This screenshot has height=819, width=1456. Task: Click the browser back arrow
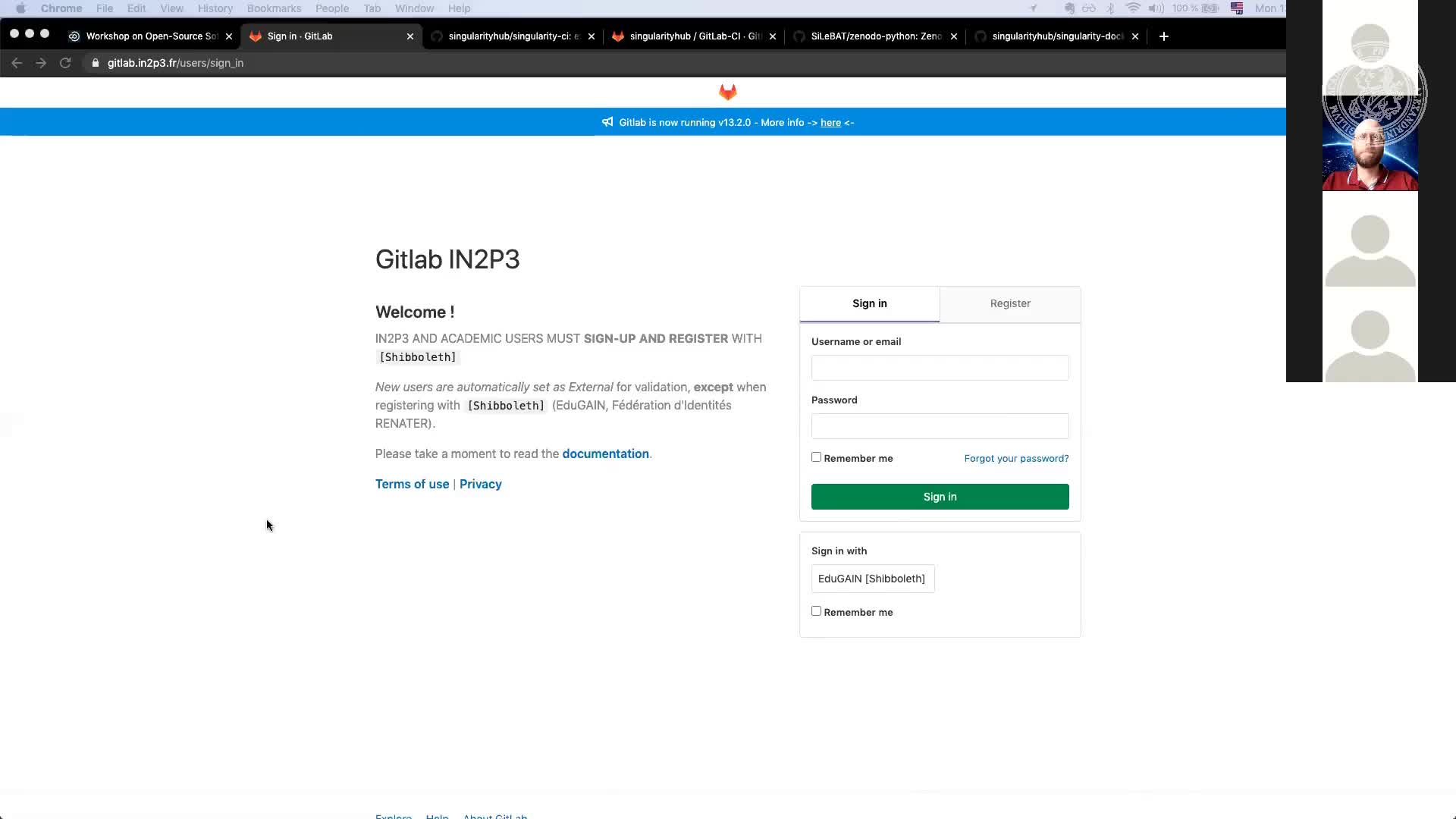17,63
